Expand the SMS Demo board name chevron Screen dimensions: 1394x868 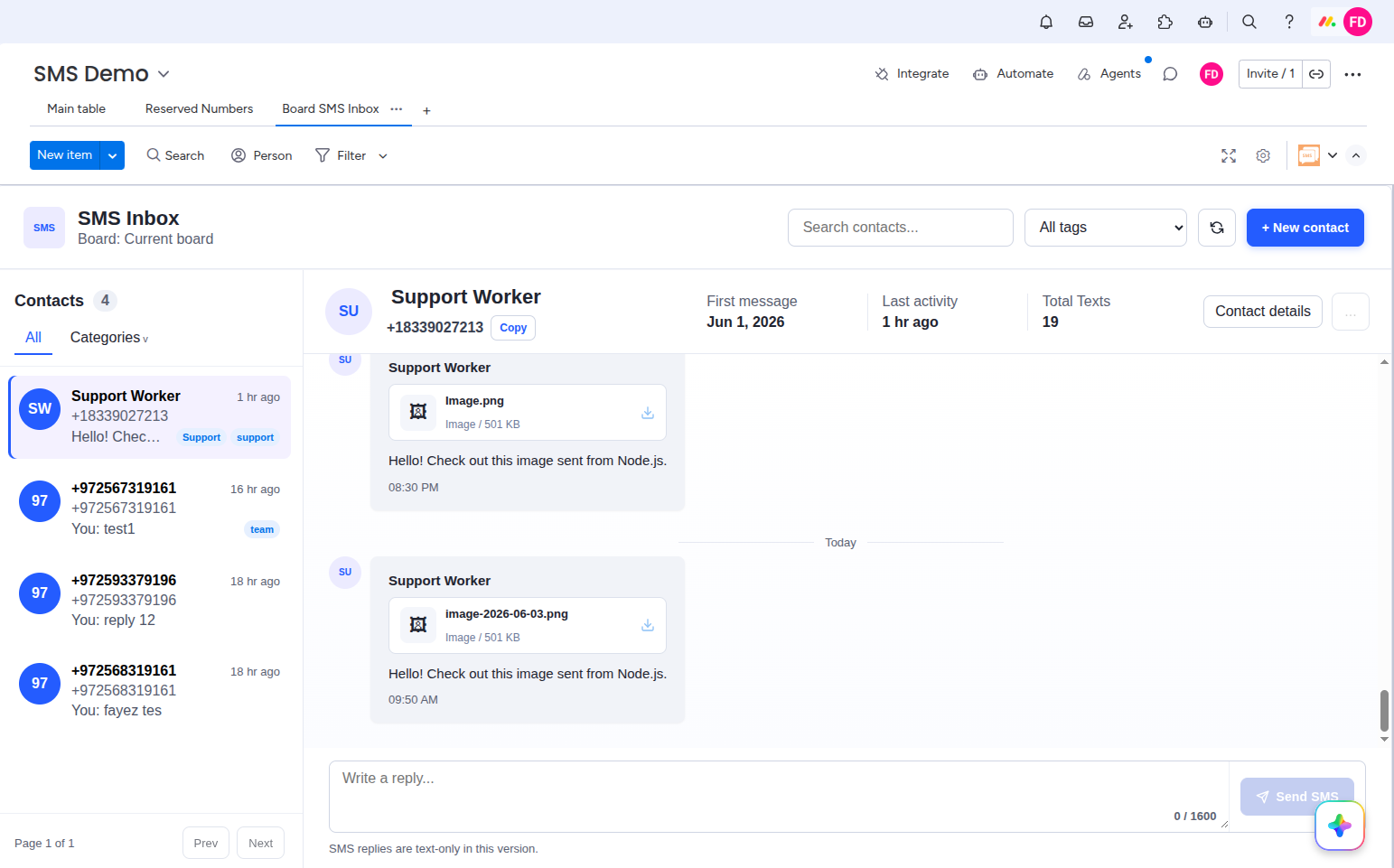164,74
